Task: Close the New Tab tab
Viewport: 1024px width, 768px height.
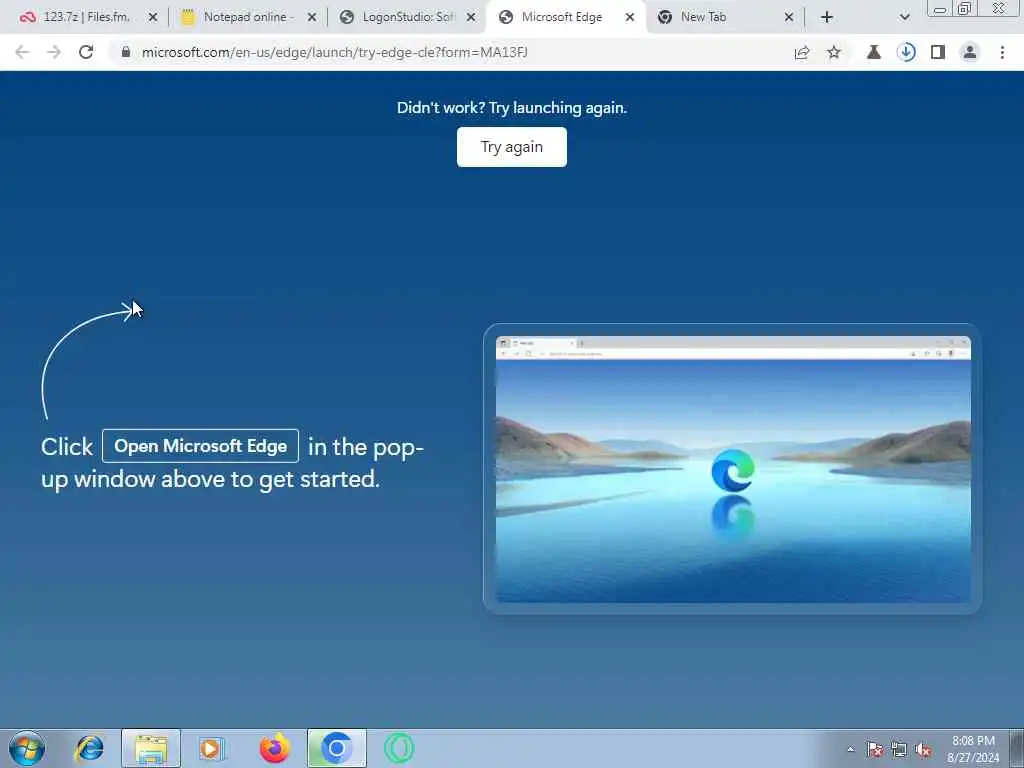Action: [x=789, y=18]
